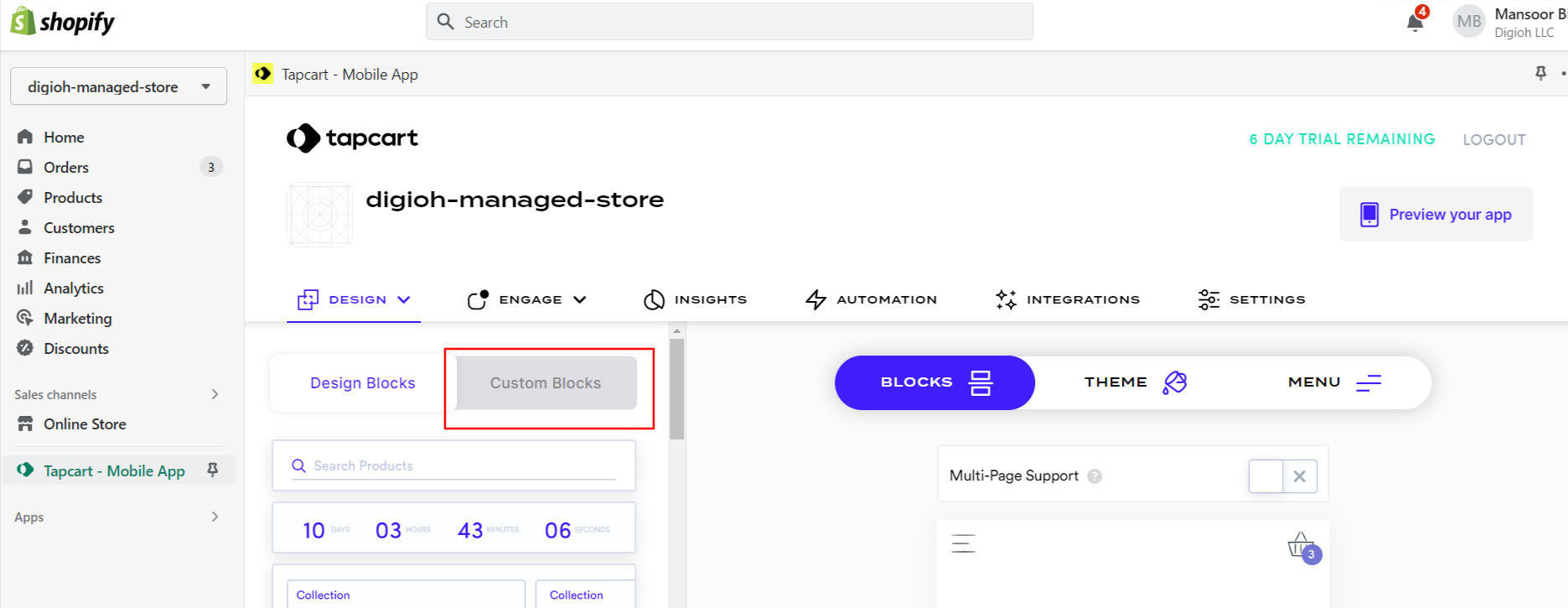Click the Tapcart icon in the app title bar
The height and width of the screenshot is (608, 1568).
click(262, 74)
